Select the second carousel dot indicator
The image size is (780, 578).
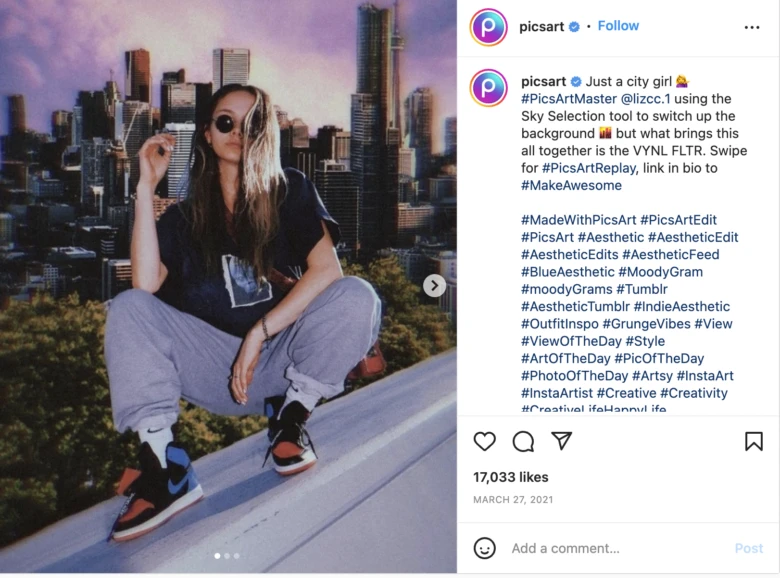(227, 556)
